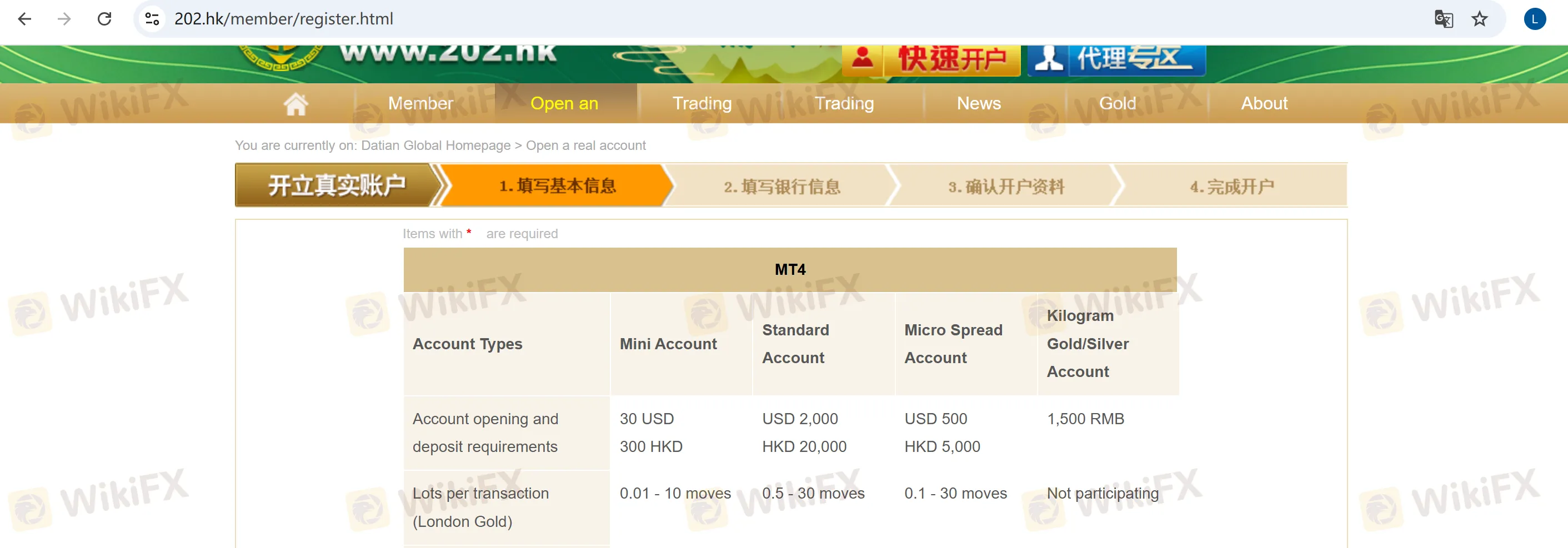Open the Member menu item
The width and height of the screenshot is (1568, 548).
pos(420,103)
